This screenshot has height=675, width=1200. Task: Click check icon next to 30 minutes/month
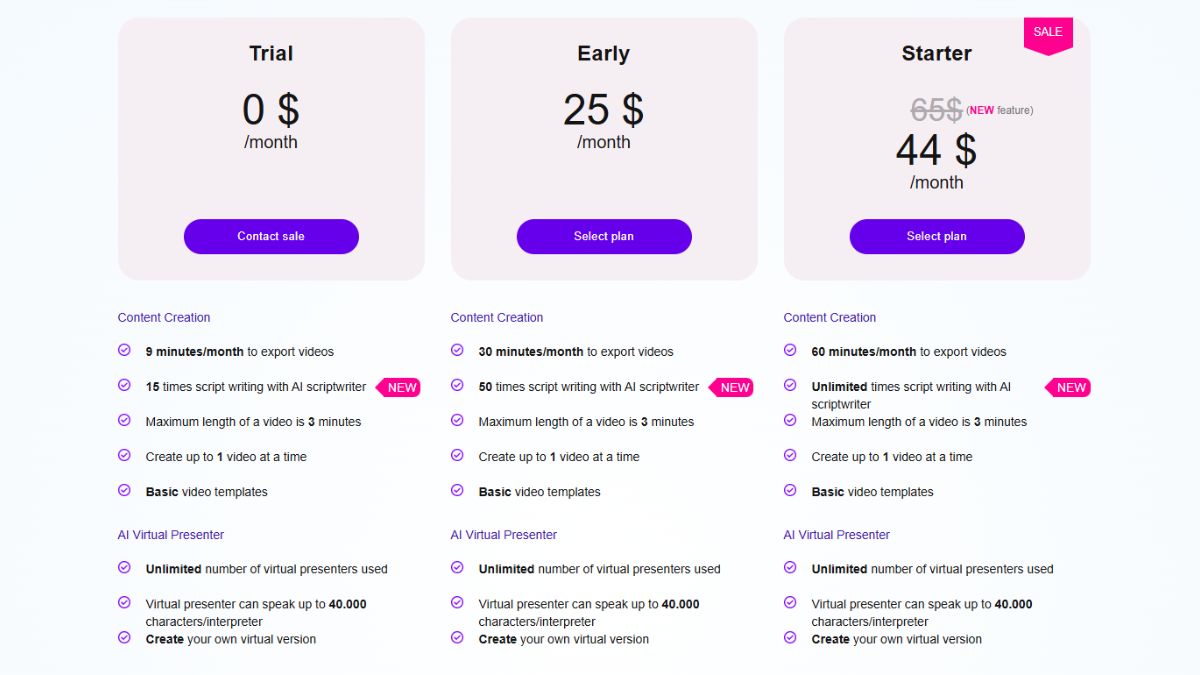pos(457,350)
